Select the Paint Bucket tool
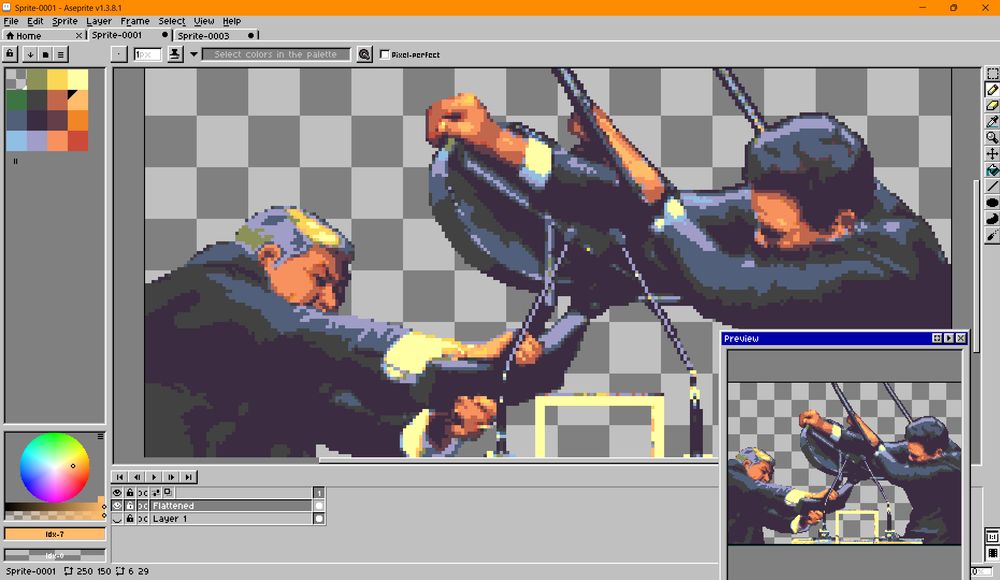 pos(992,170)
